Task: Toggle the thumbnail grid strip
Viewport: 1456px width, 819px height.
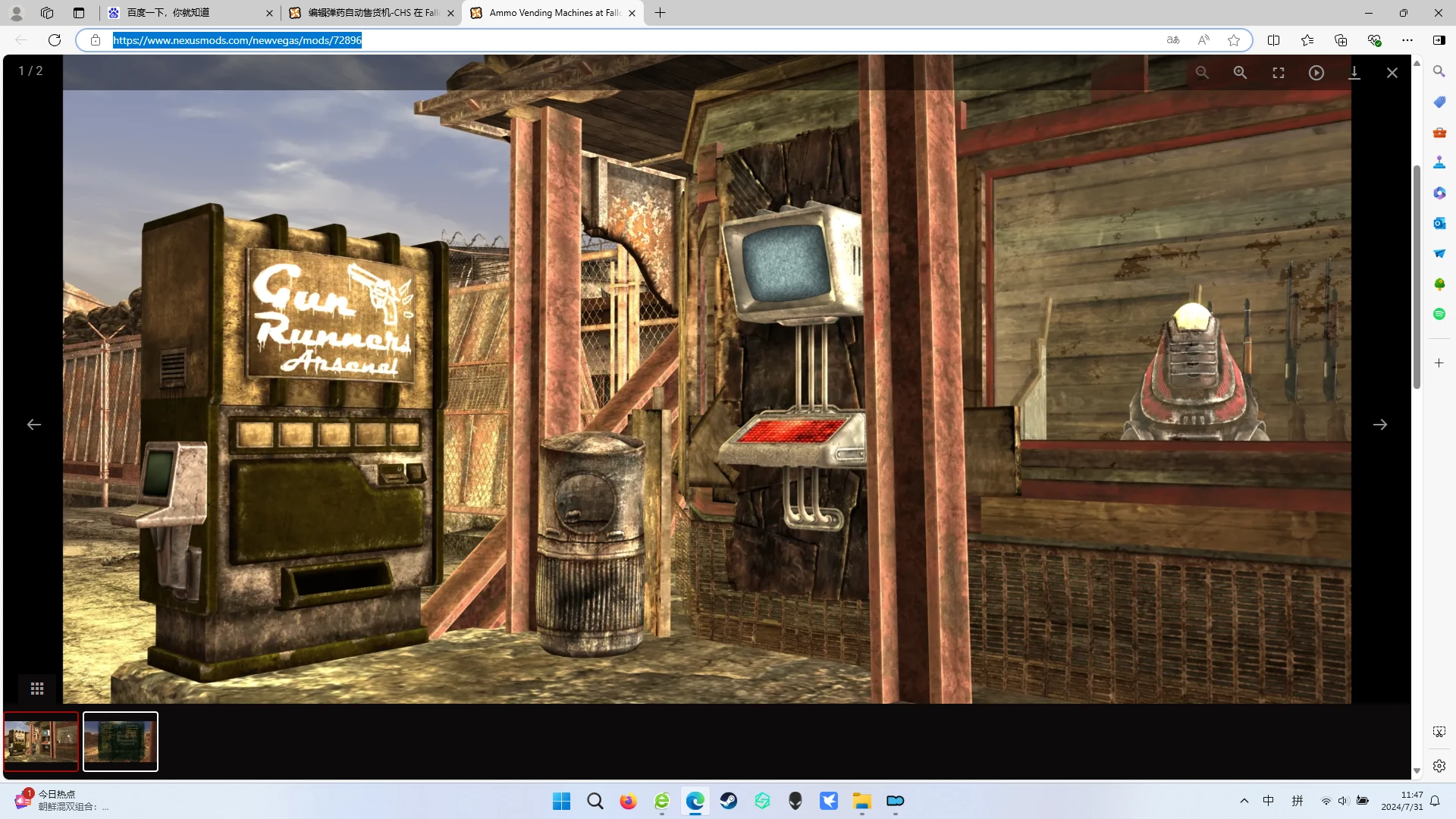Action: [x=37, y=689]
